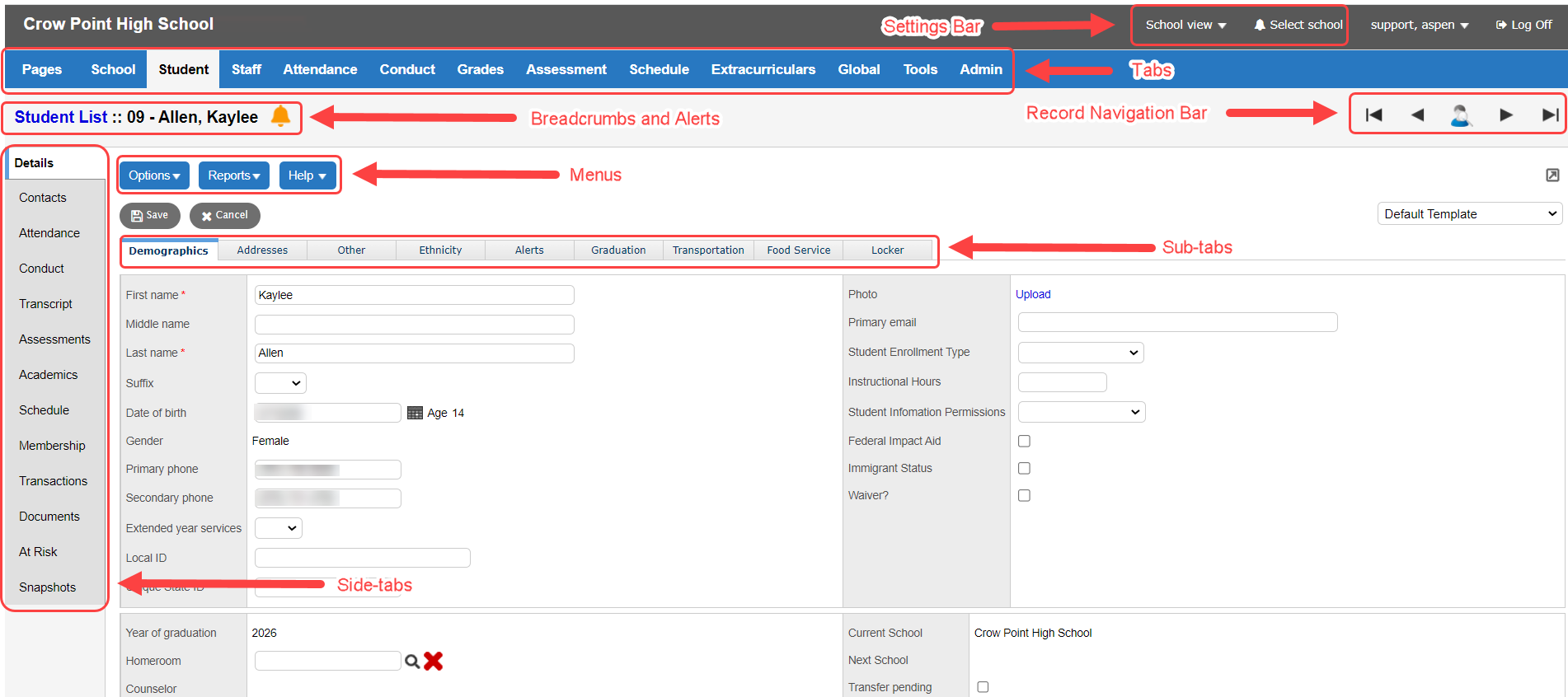Clear Homeroom with the red X icon
Screen dimensions: 1568x697
tap(434, 661)
